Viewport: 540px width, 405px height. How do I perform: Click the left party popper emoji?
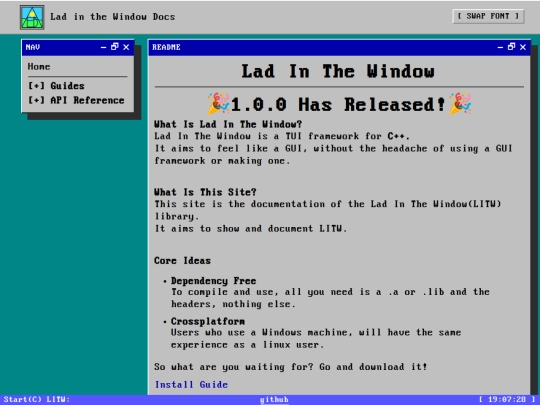tap(218, 103)
